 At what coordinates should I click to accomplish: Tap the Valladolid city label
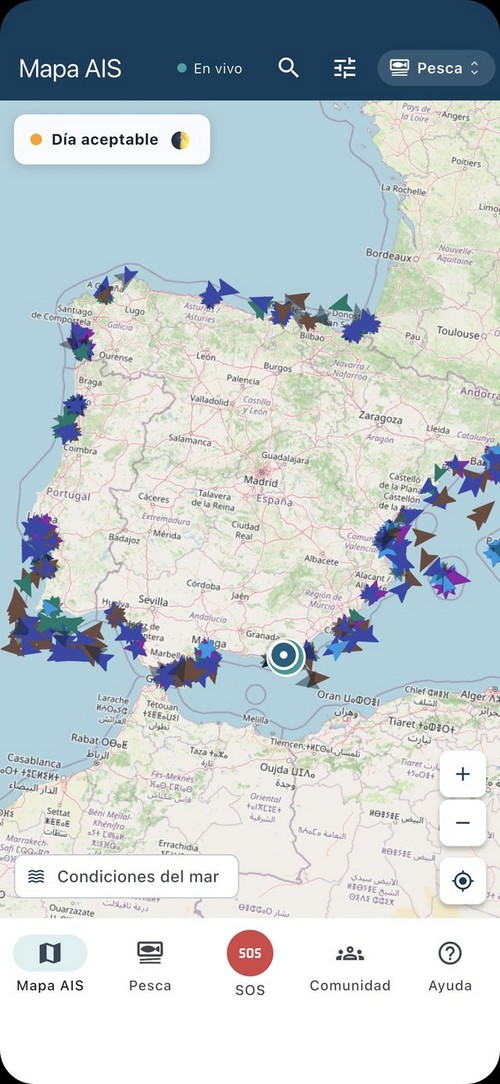[x=210, y=400]
